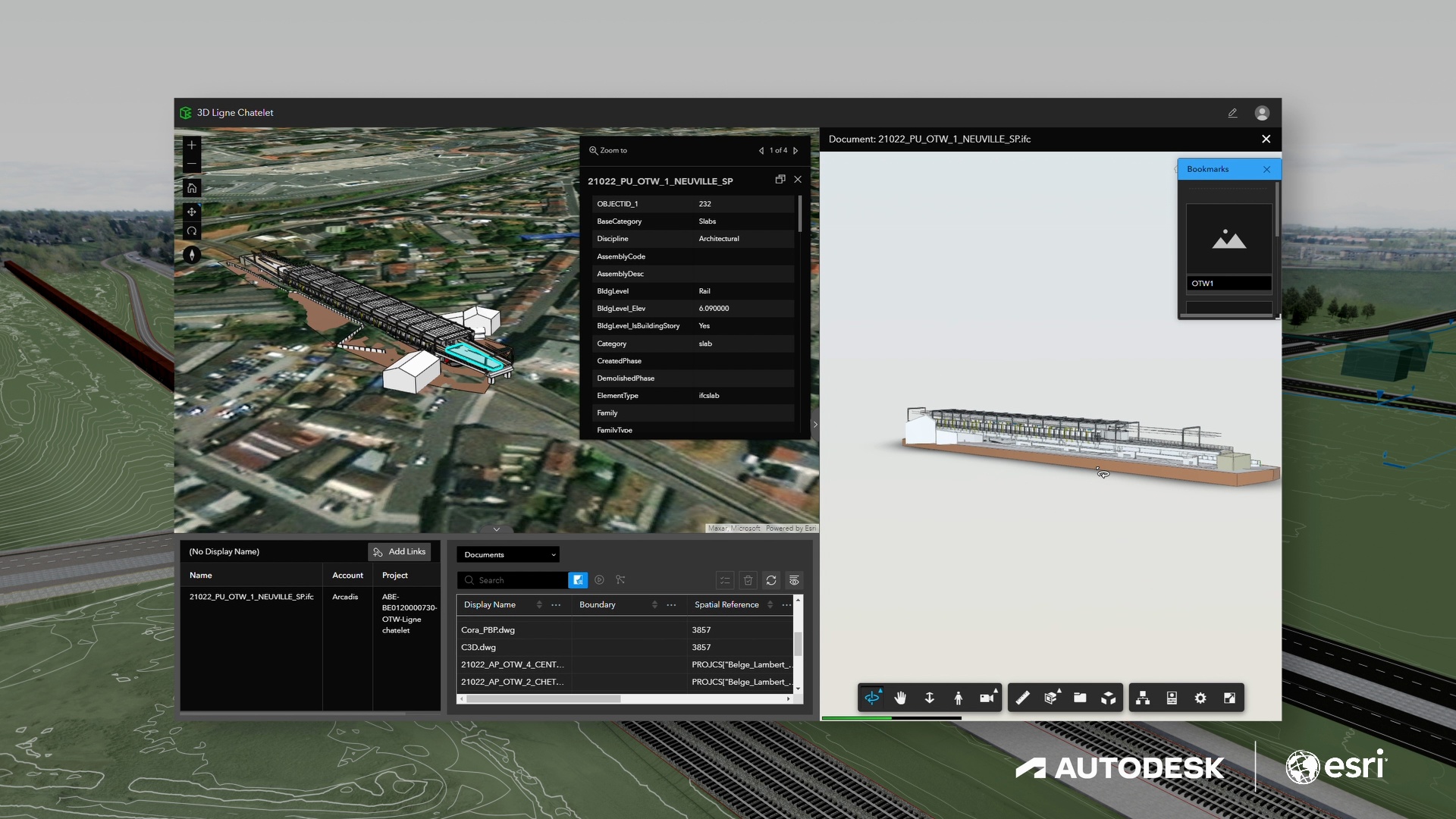Dock the feature popup panel
This screenshot has width=1456, height=819.
[780, 180]
